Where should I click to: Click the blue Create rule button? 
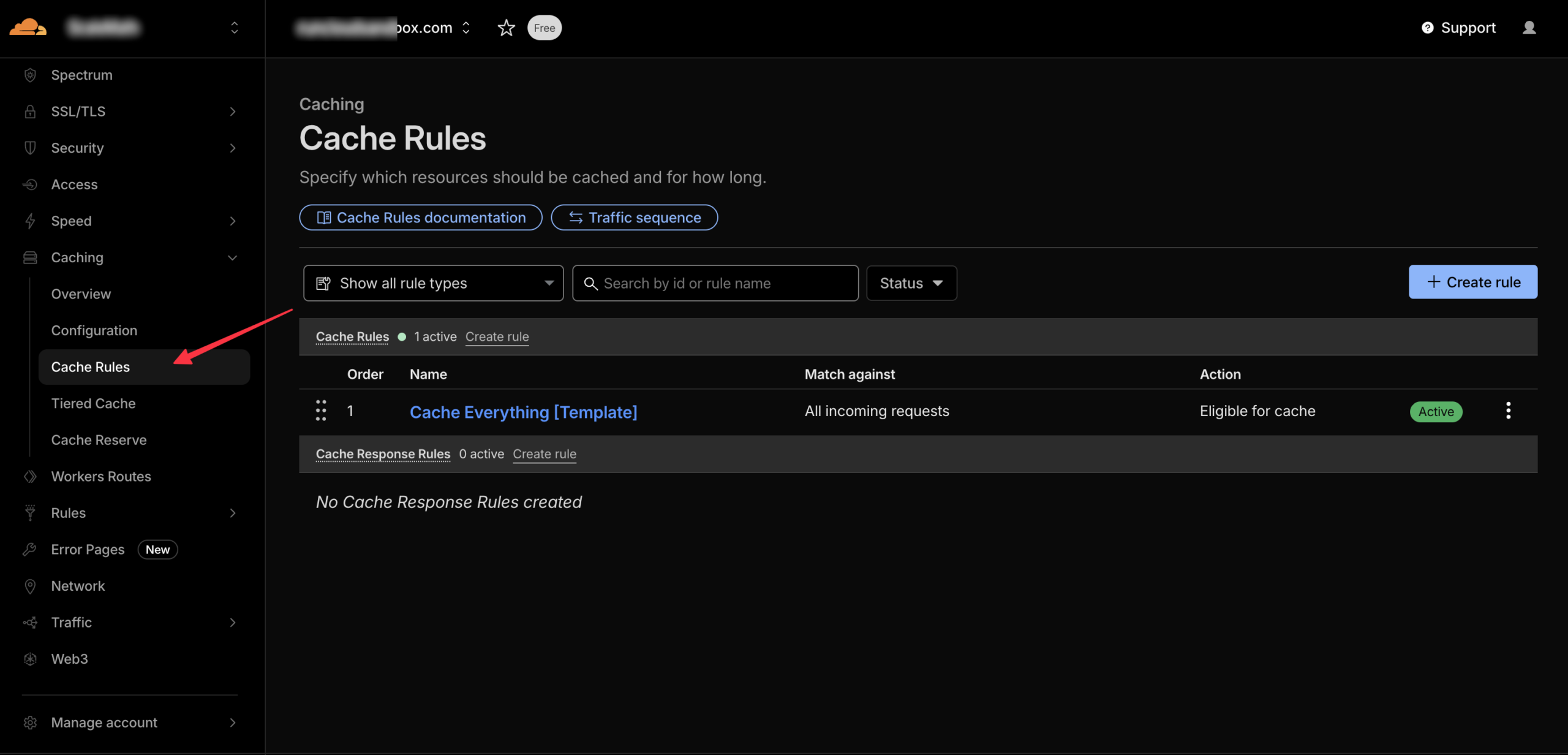point(1472,282)
